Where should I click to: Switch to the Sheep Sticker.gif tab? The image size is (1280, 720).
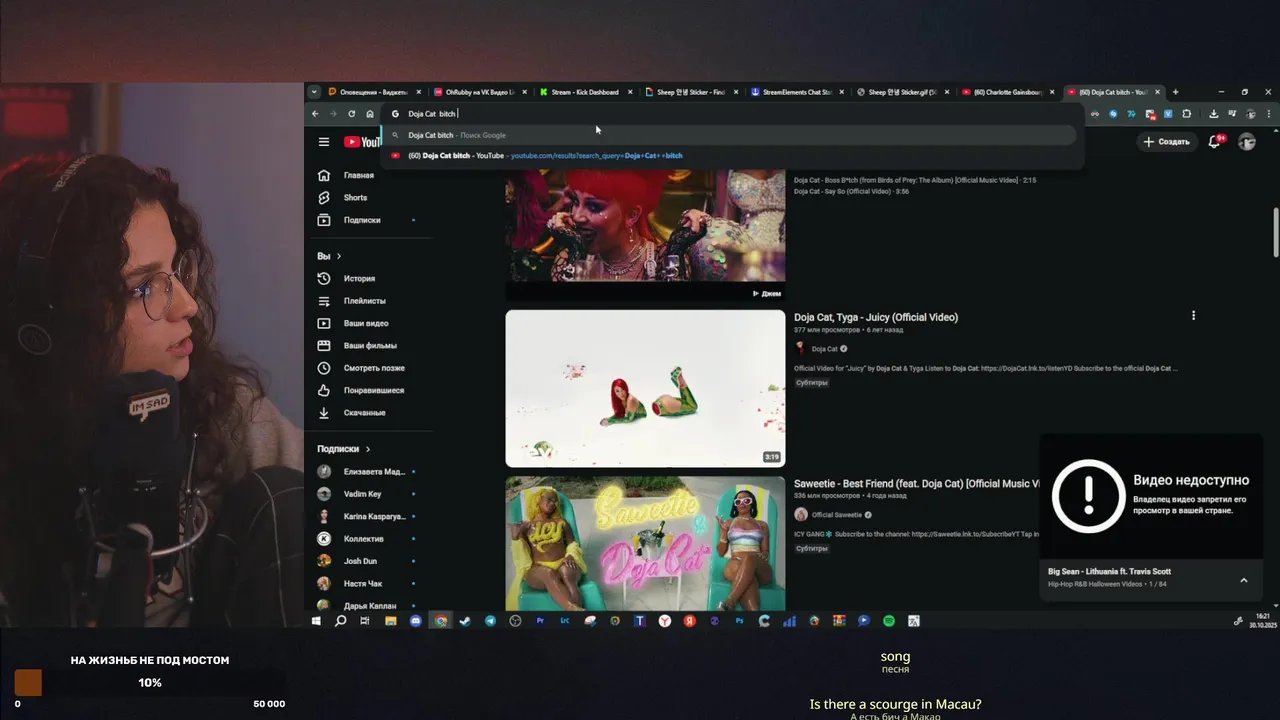[x=902, y=92]
